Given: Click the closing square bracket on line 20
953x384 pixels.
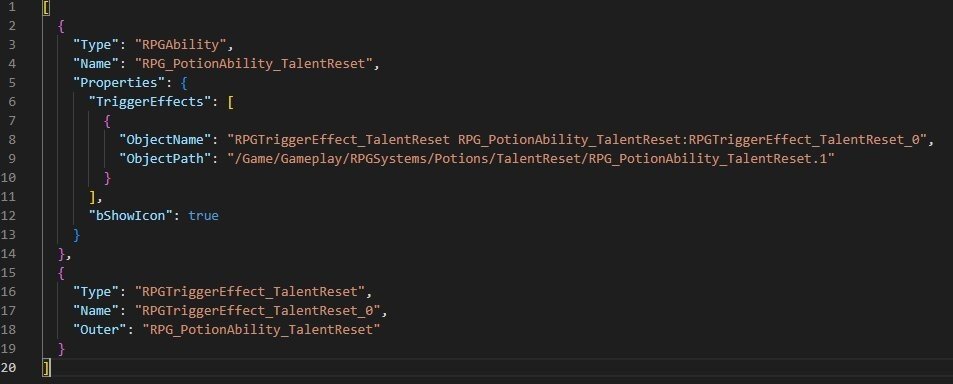Looking at the screenshot, I should click(x=47, y=368).
